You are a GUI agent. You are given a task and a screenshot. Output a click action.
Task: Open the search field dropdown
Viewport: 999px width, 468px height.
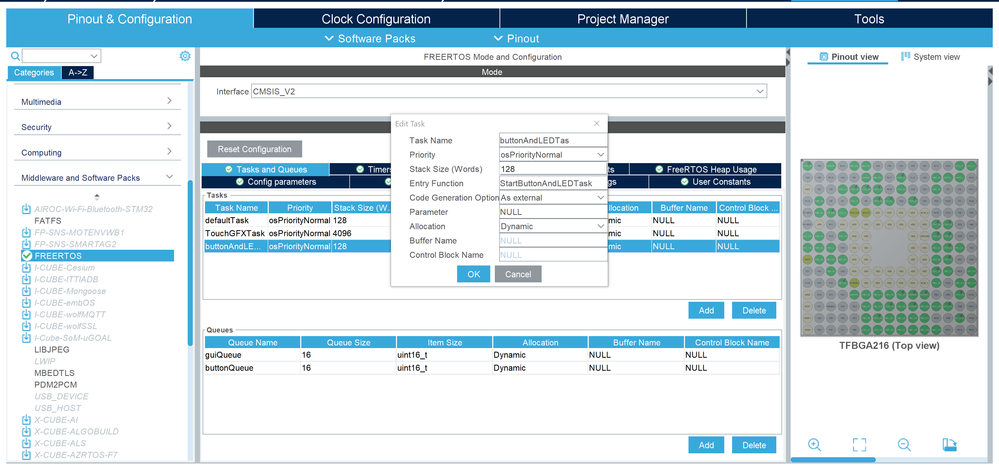tap(94, 56)
